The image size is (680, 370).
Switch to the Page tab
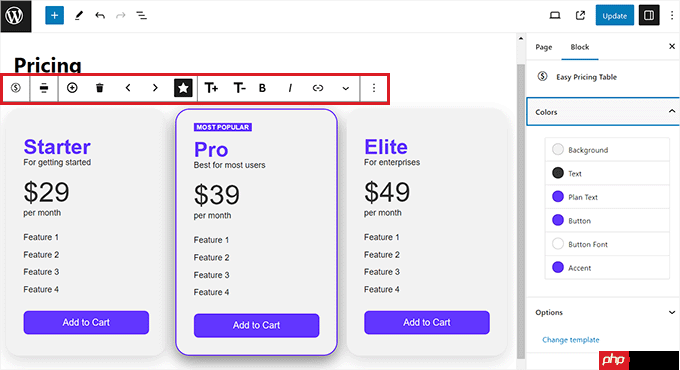(543, 47)
